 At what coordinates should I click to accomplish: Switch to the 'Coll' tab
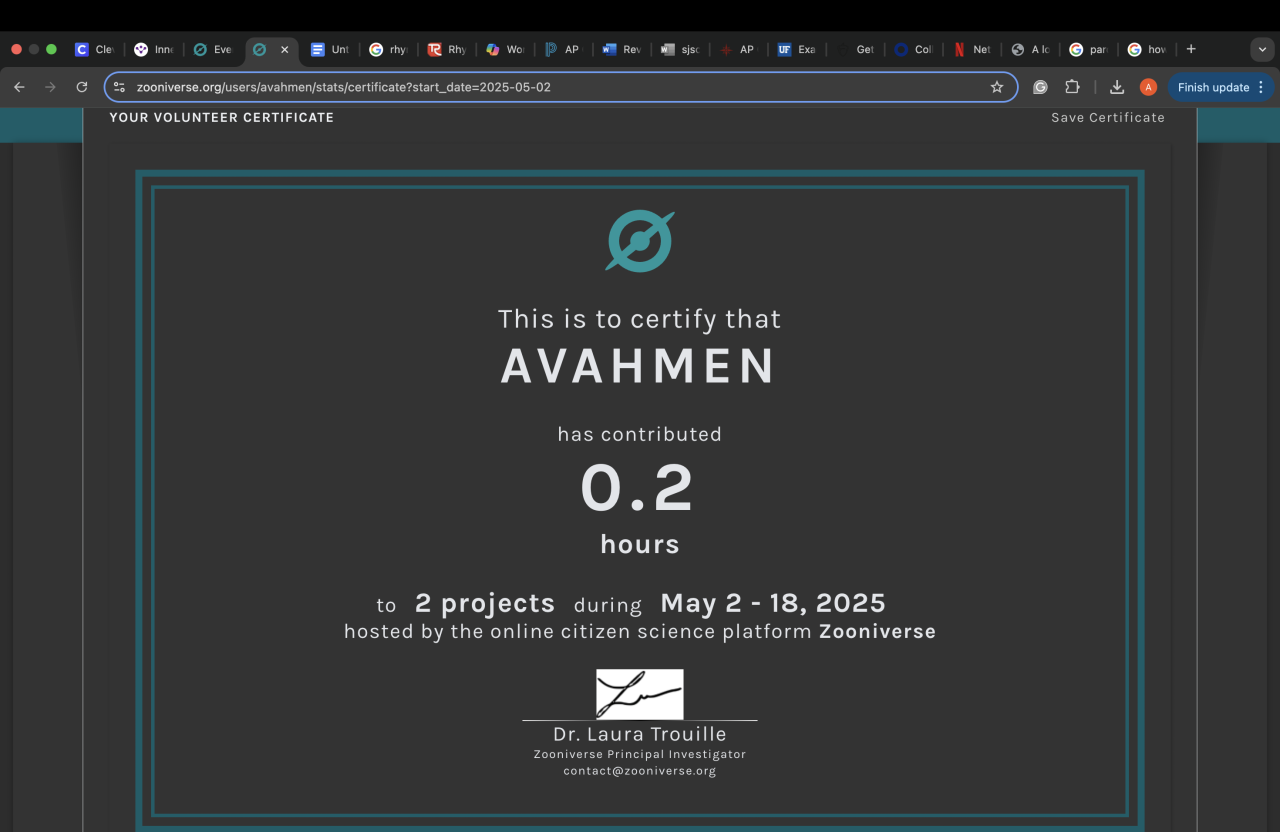pyautogui.click(x=913, y=49)
